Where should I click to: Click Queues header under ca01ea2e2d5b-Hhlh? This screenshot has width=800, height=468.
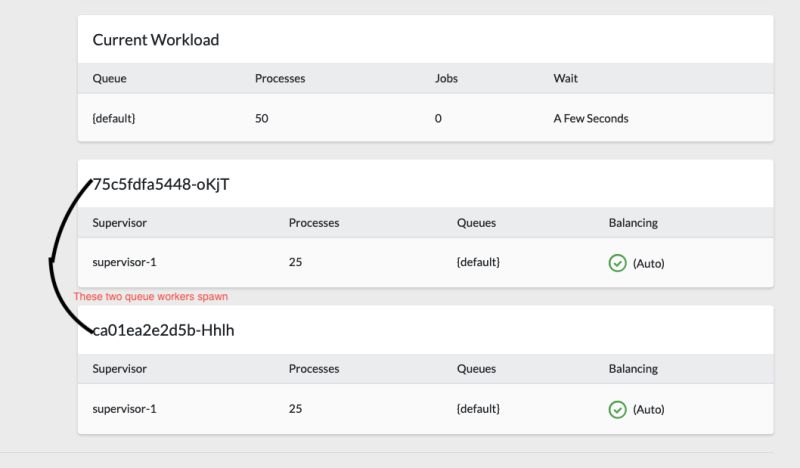point(476,369)
